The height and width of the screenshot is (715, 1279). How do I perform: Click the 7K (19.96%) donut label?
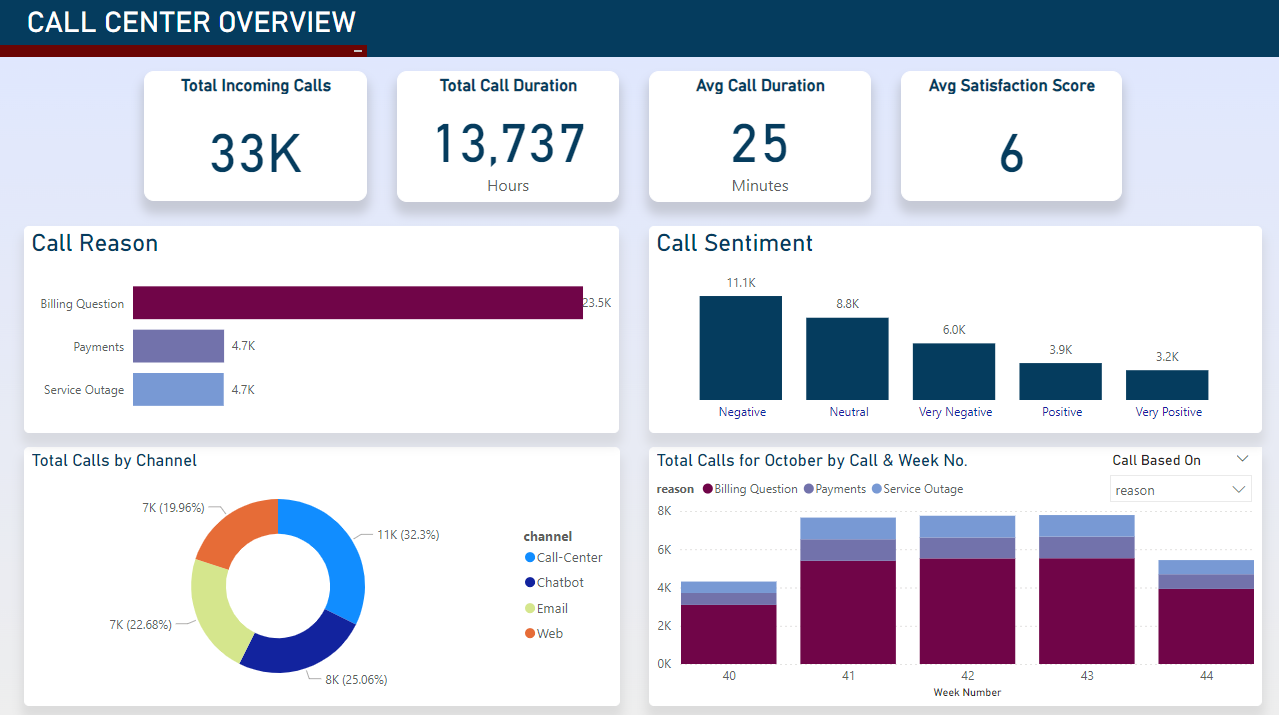point(174,508)
